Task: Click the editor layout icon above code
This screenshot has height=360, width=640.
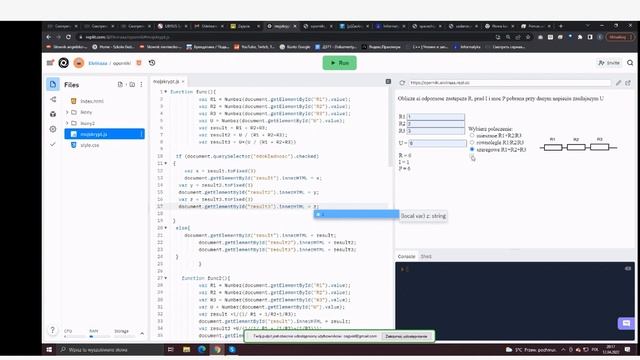Action: point(388,82)
